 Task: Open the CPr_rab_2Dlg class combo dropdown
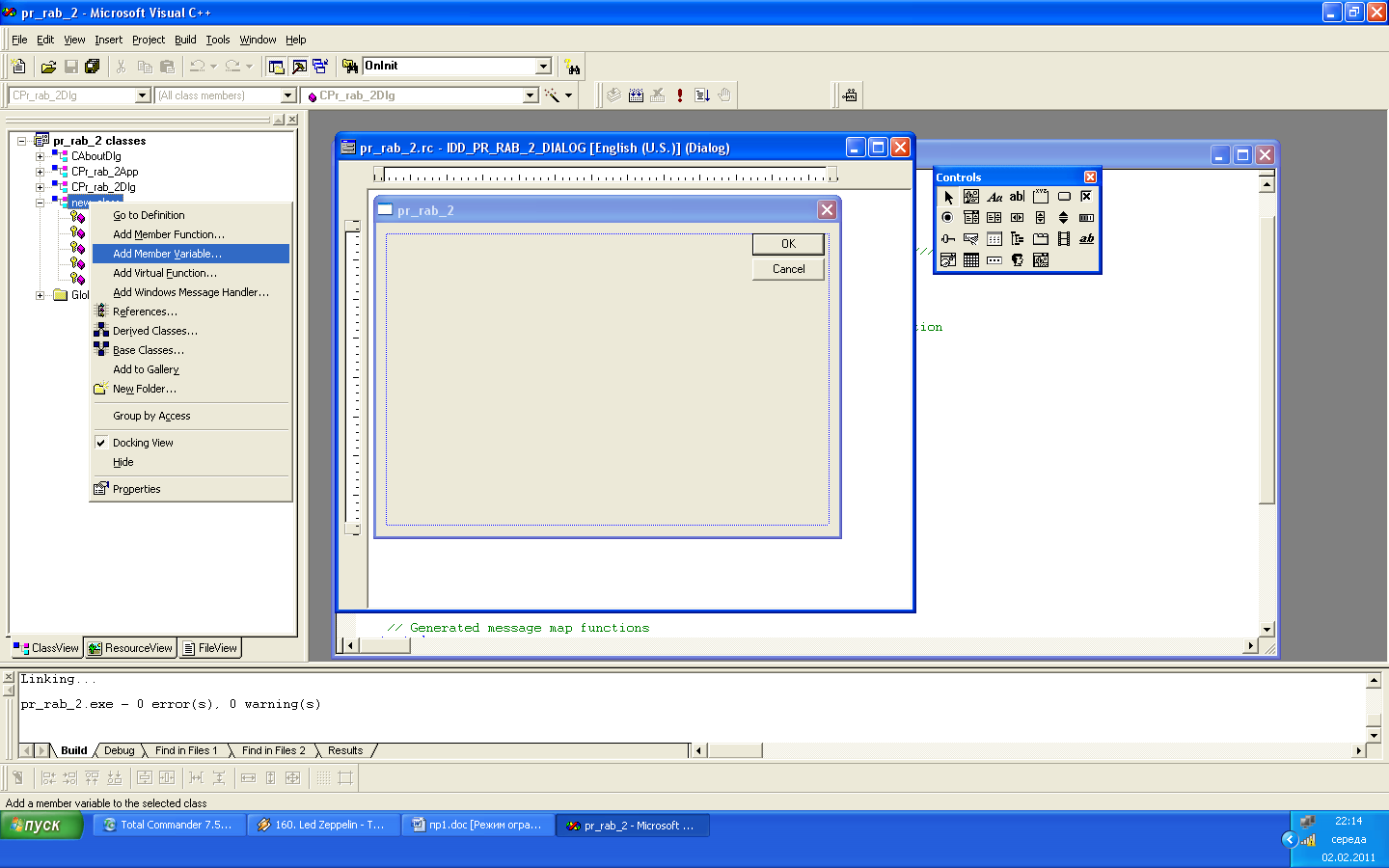pos(143,95)
